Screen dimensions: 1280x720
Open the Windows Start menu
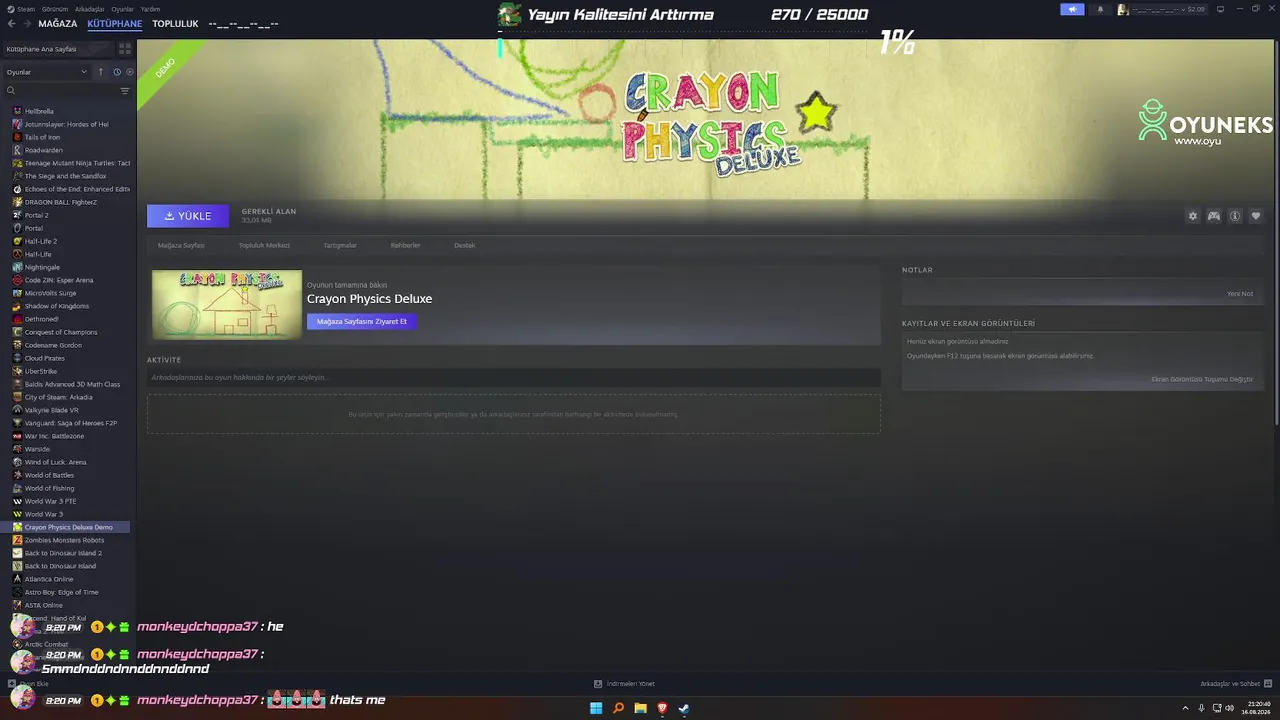click(596, 708)
